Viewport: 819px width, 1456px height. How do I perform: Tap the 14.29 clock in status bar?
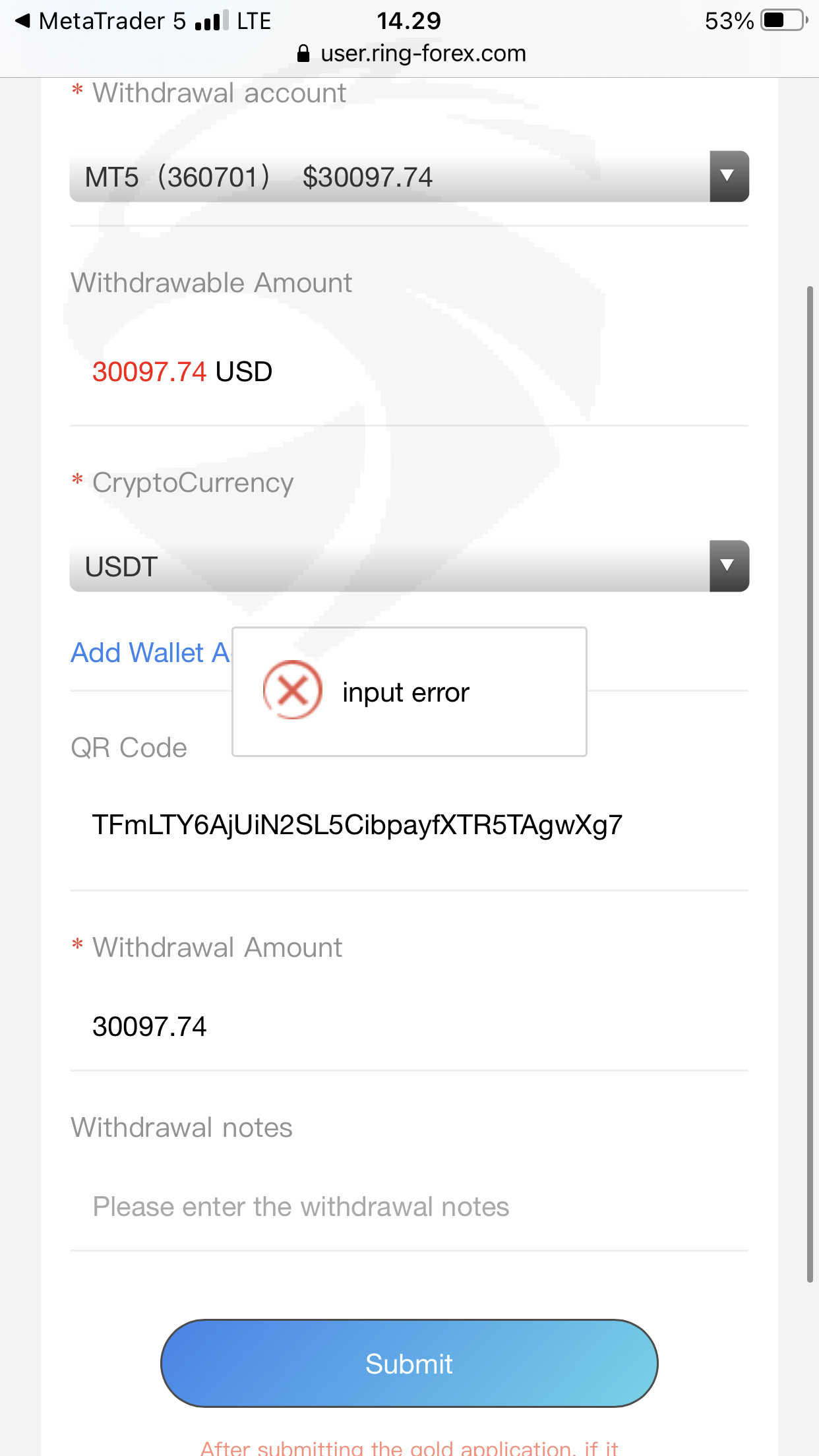coord(409,21)
